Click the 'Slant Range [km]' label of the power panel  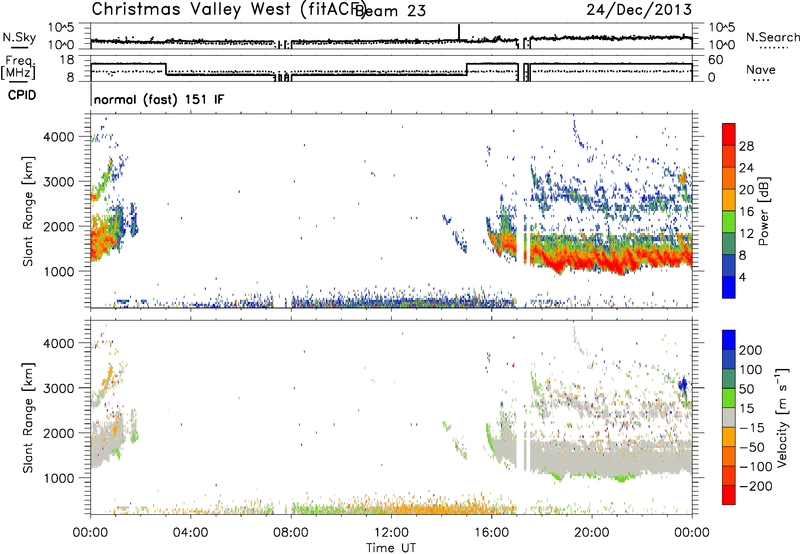(28, 211)
